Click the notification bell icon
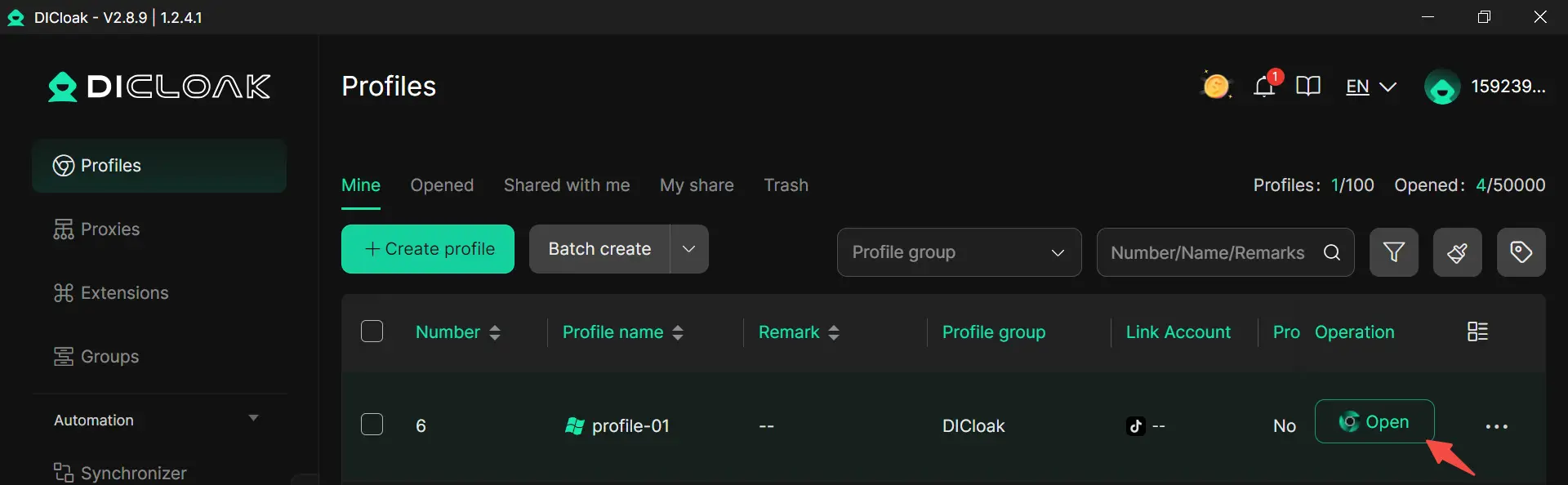Screen dimensions: 1568x485 click(x=1264, y=86)
